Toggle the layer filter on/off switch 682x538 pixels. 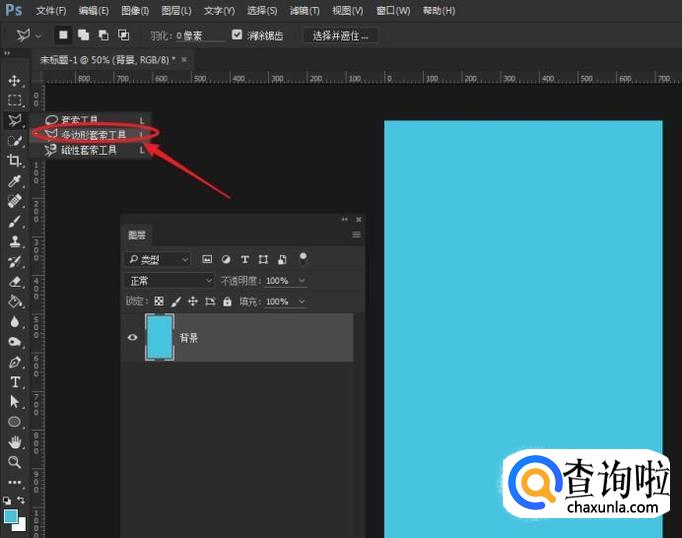(x=303, y=258)
